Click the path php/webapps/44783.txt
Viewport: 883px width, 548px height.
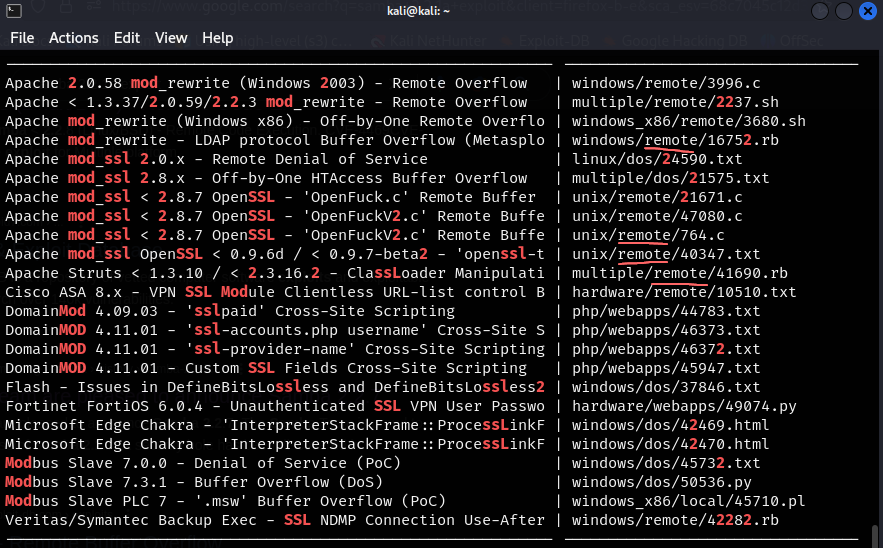point(666,311)
